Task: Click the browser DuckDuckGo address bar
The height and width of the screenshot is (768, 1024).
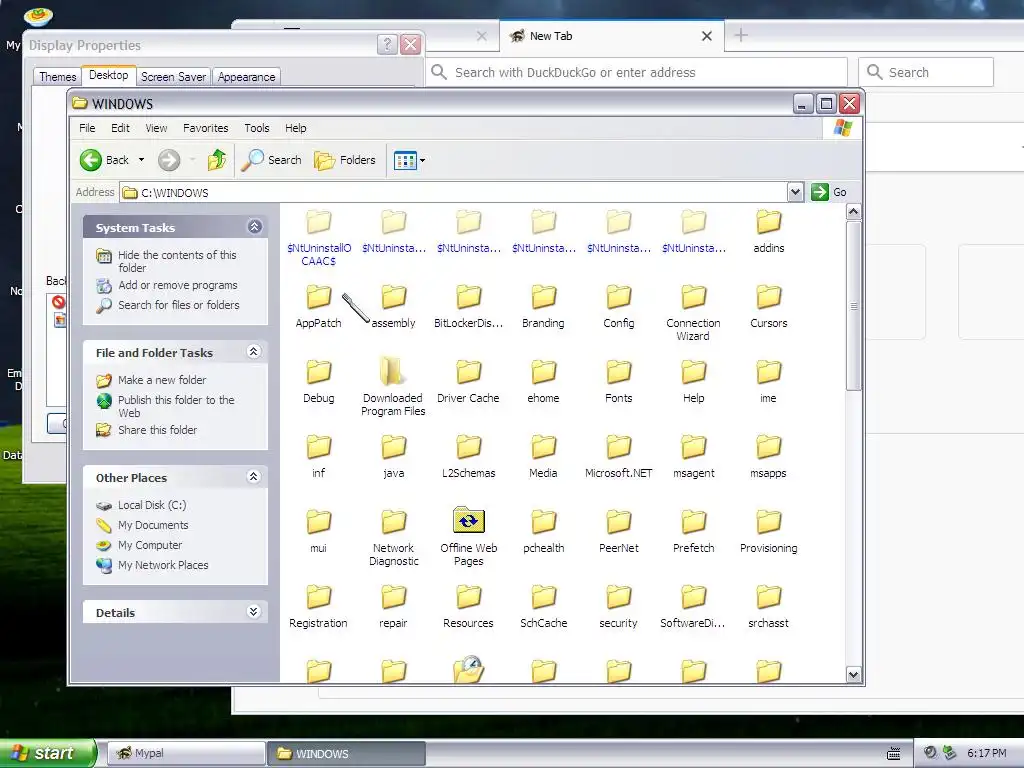Action: point(637,72)
